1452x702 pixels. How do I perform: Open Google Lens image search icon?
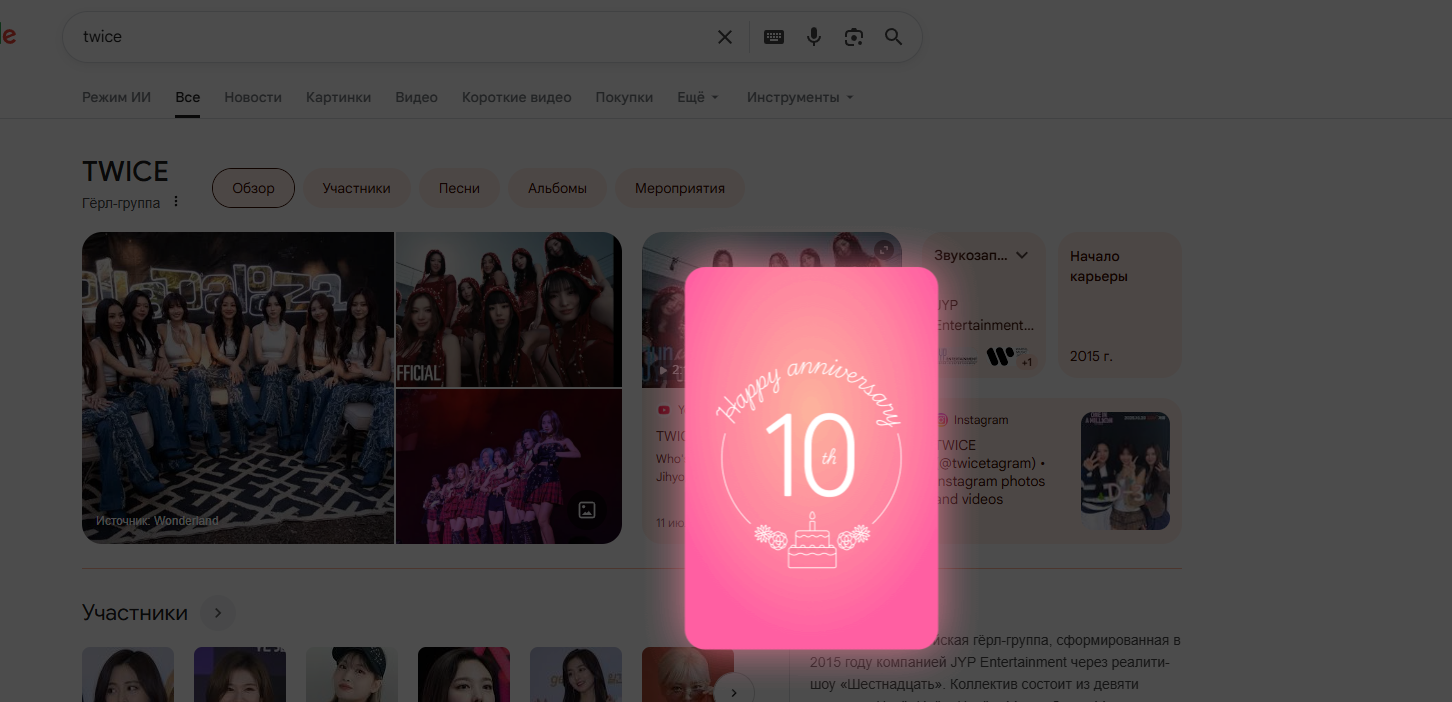coord(854,37)
